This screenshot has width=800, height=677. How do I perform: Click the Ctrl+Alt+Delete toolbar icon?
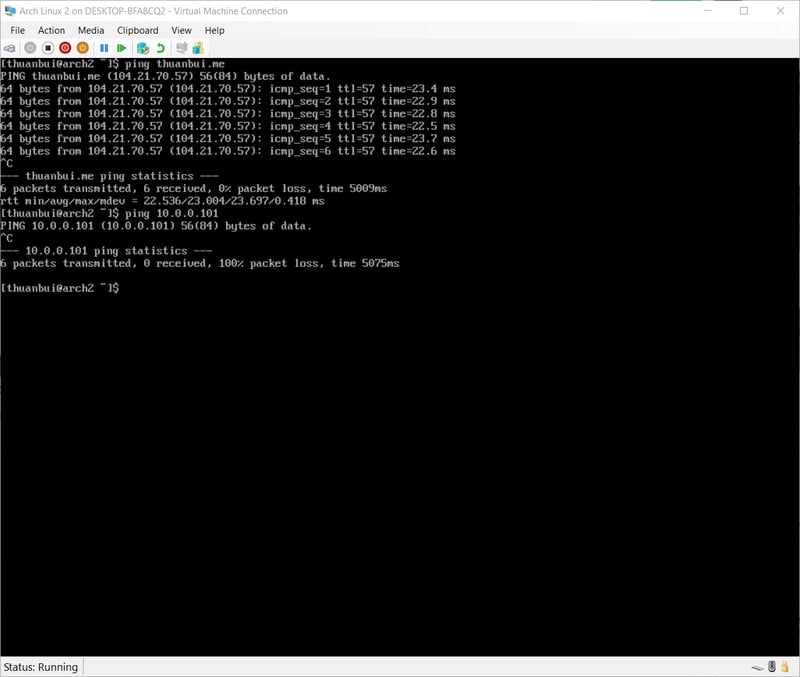pyautogui.click(x=11, y=47)
